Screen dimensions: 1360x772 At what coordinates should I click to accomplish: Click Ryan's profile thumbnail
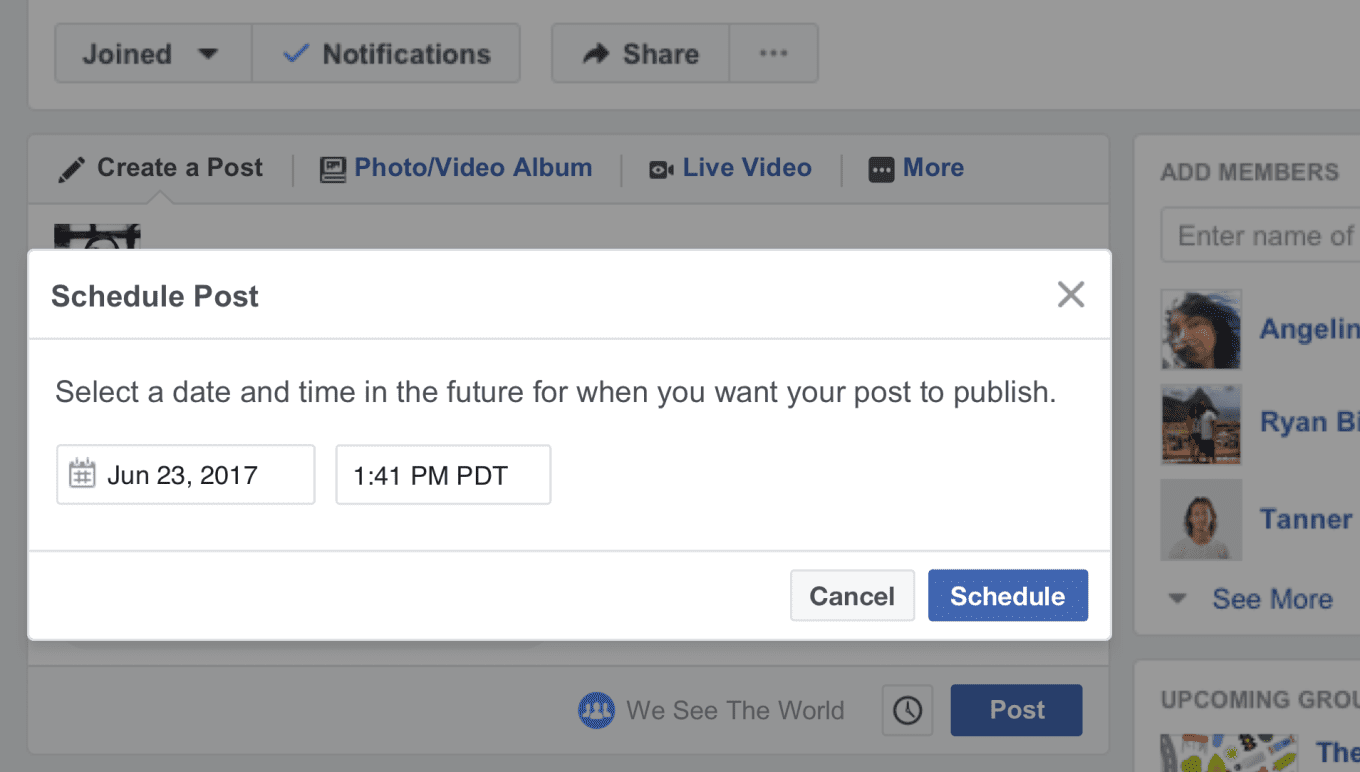(x=1200, y=424)
